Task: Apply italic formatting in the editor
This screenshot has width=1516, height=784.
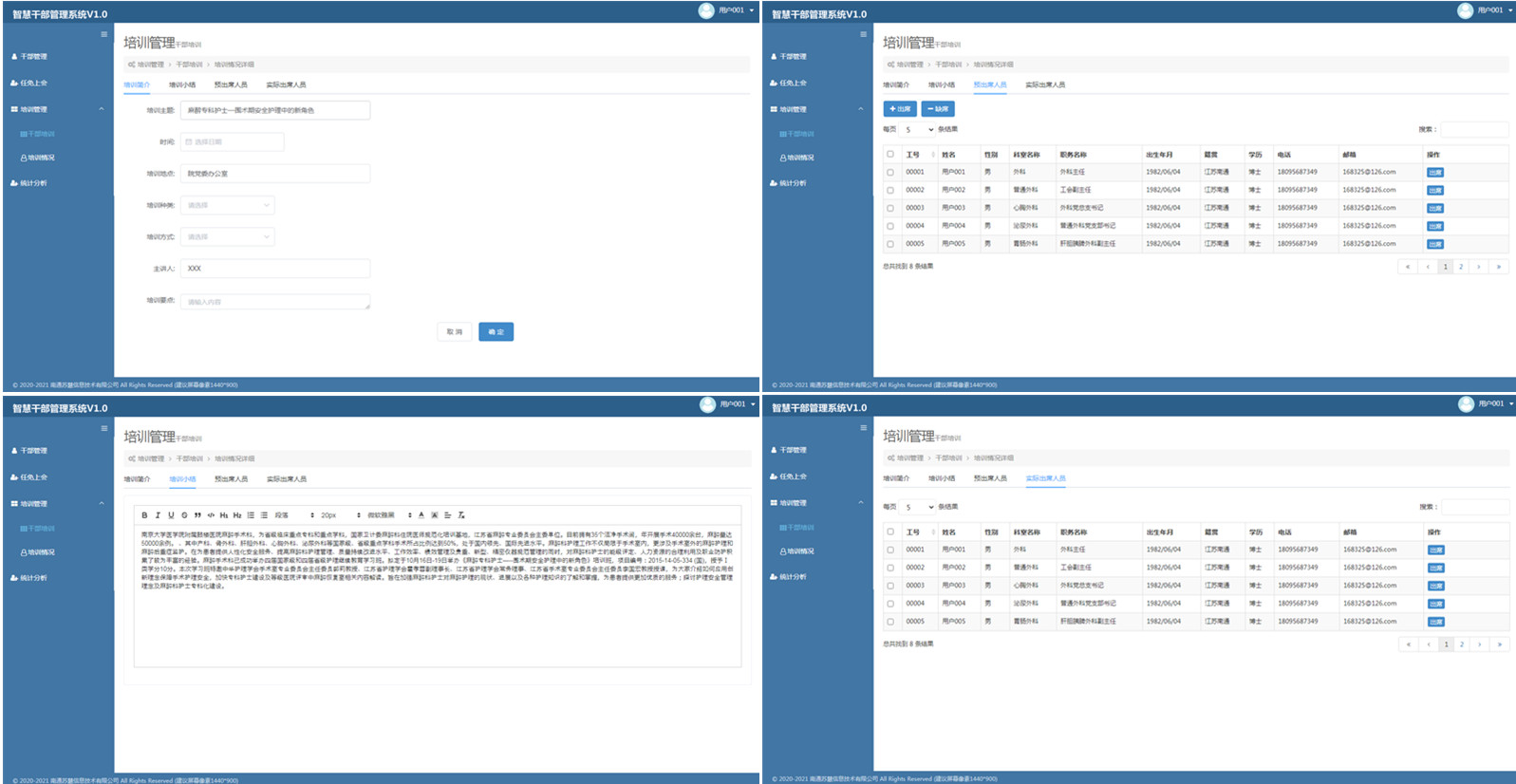Action: (158, 515)
